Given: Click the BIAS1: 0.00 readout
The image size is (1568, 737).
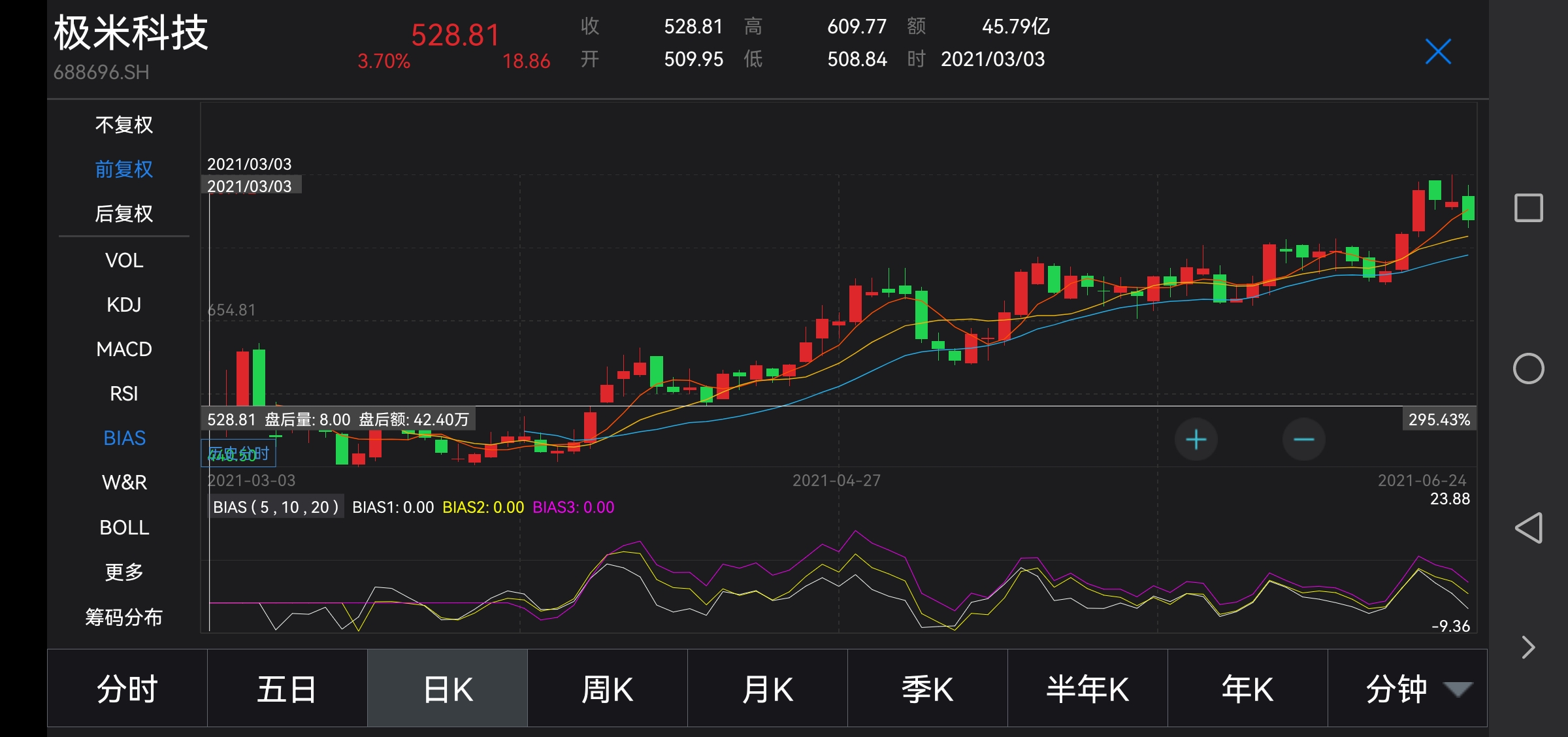Looking at the screenshot, I should [393, 507].
